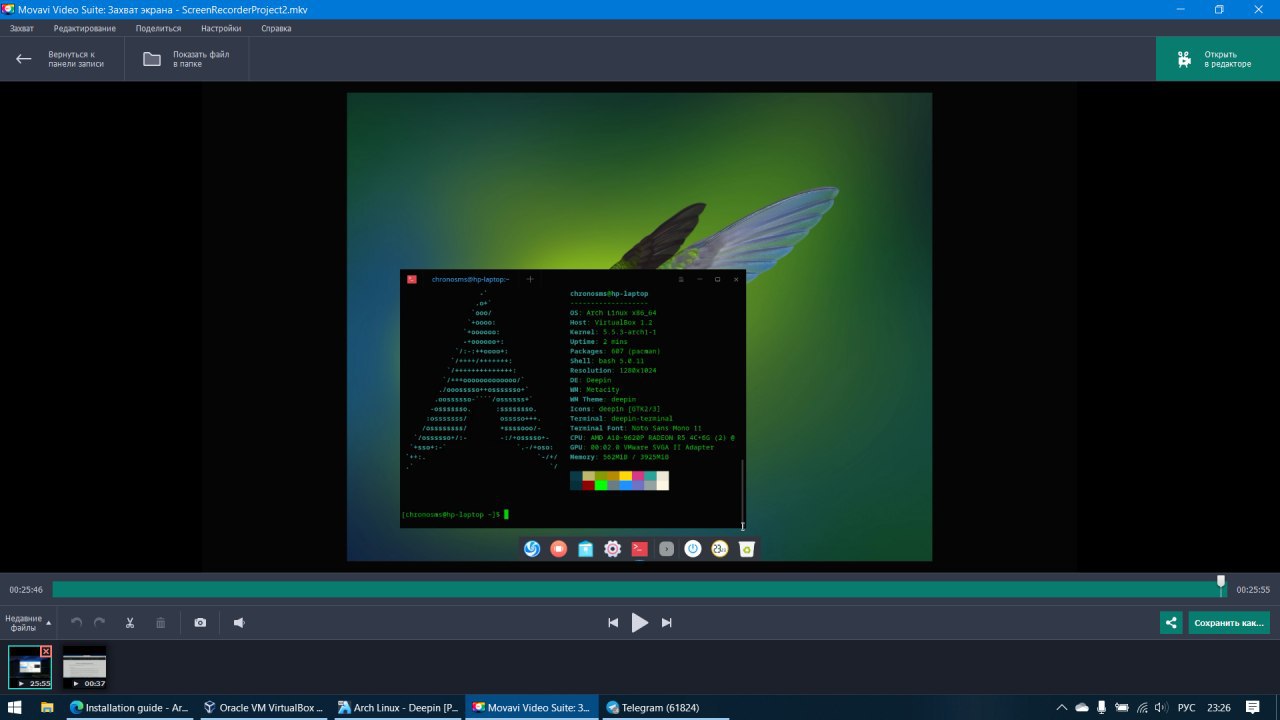The image size is (1280, 720).
Task: Open the Поделиться menu
Action: pyautogui.click(x=158, y=28)
